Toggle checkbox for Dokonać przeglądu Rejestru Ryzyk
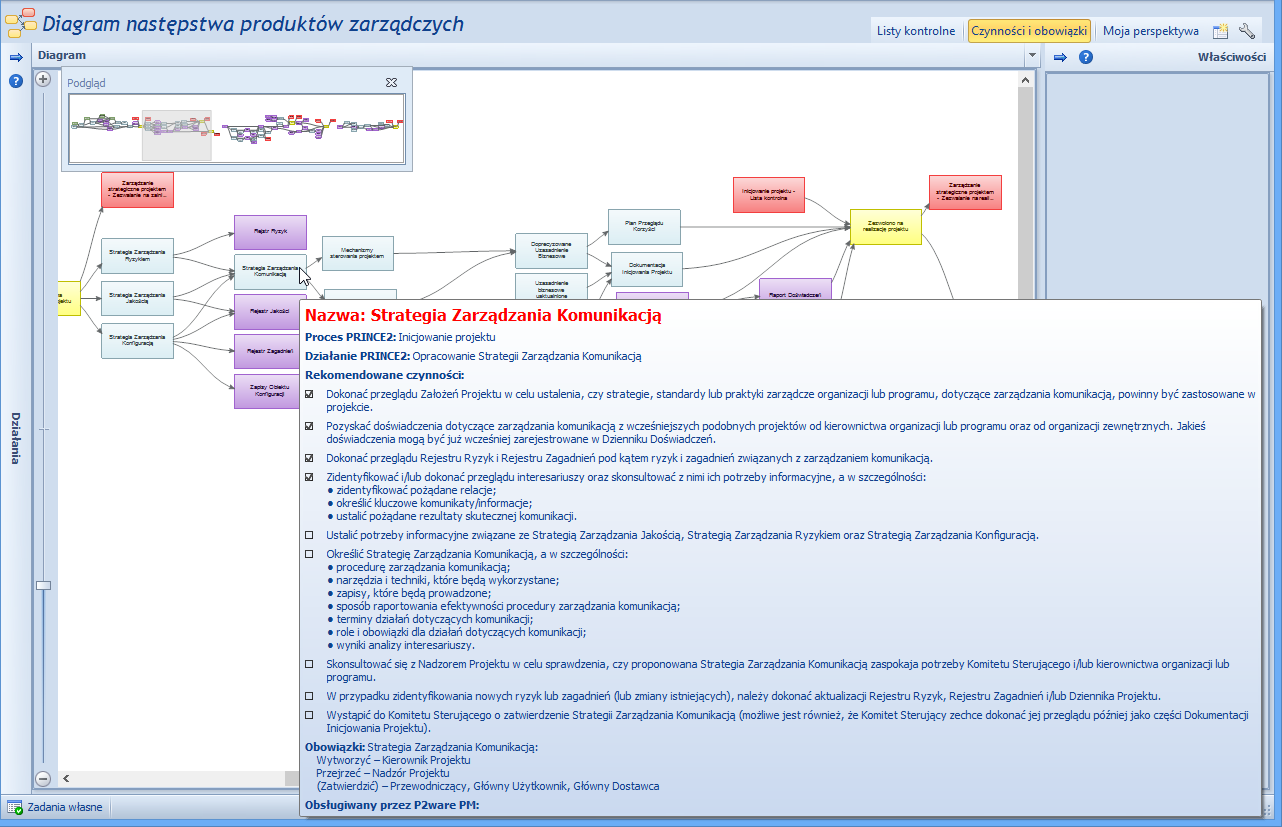 coord(309,458)
